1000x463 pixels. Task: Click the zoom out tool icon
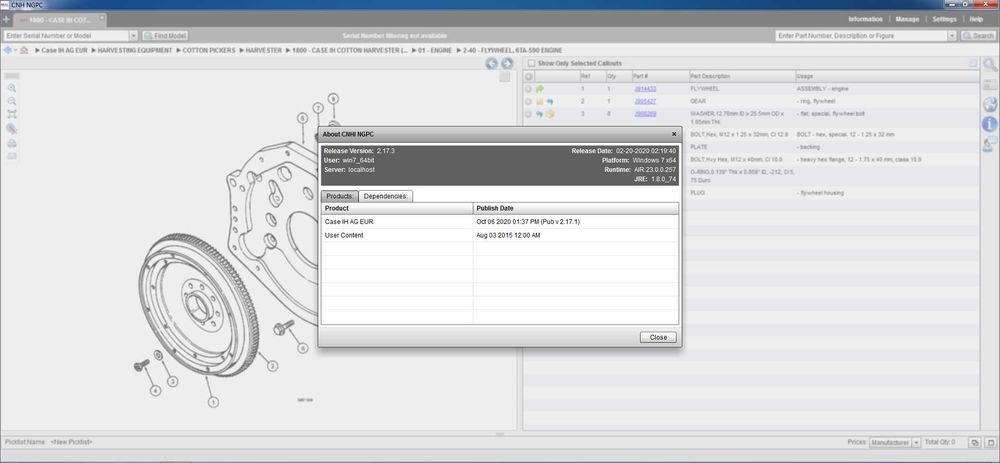coord(11,101)
